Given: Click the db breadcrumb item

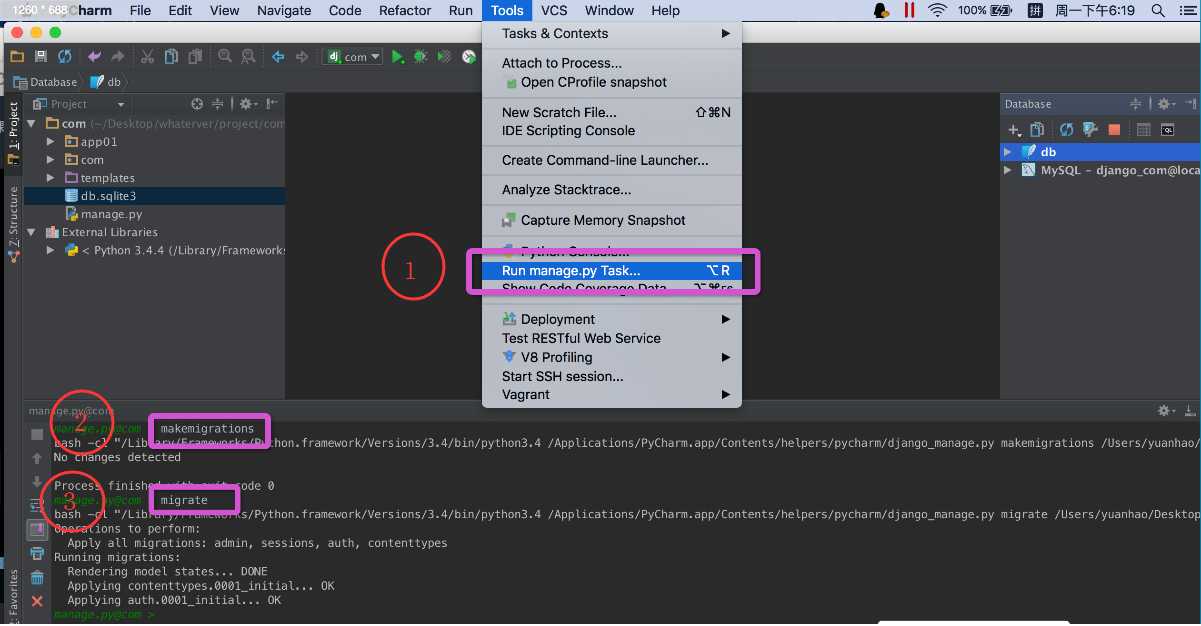Looking at the screenshot, I should [106, 82].
